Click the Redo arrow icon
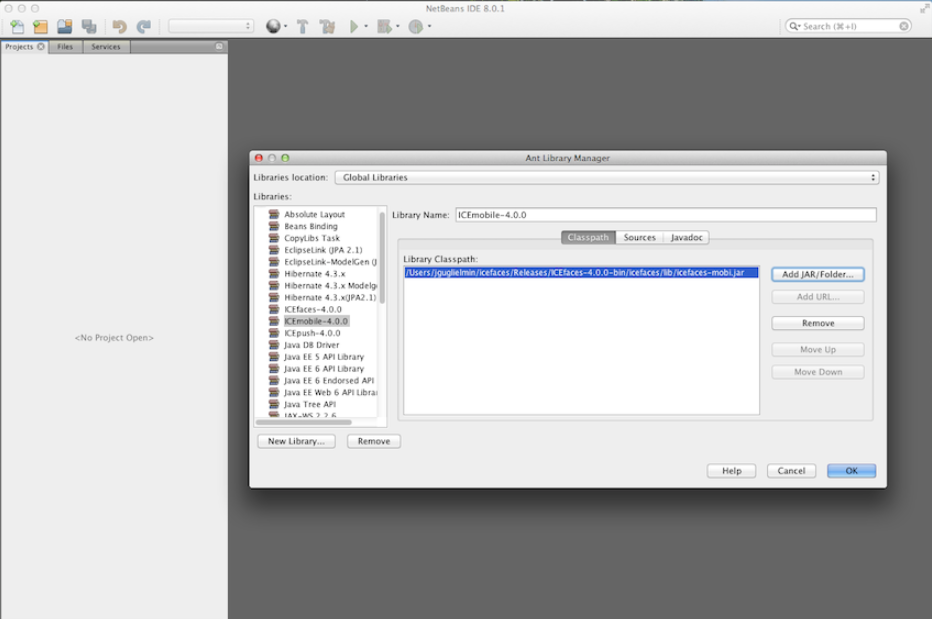 [144, 27]
